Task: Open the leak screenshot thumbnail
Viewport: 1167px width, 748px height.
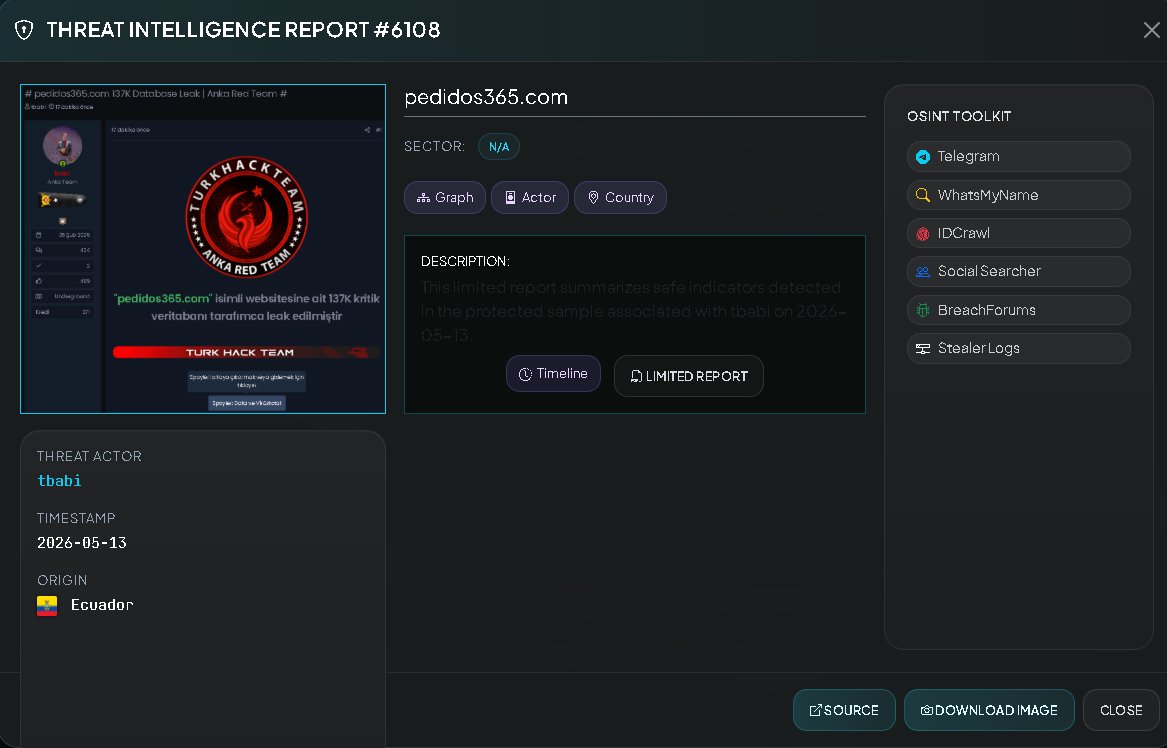Action: click(202, 249)
